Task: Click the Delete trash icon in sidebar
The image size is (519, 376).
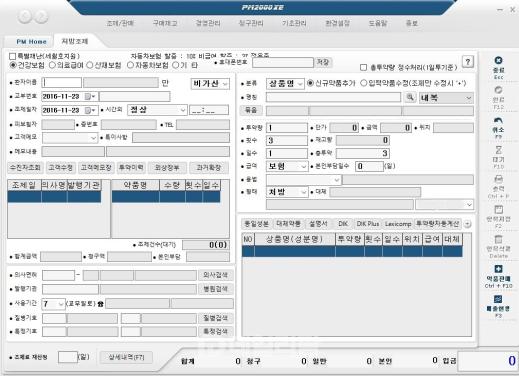Action: coord(498,239)
